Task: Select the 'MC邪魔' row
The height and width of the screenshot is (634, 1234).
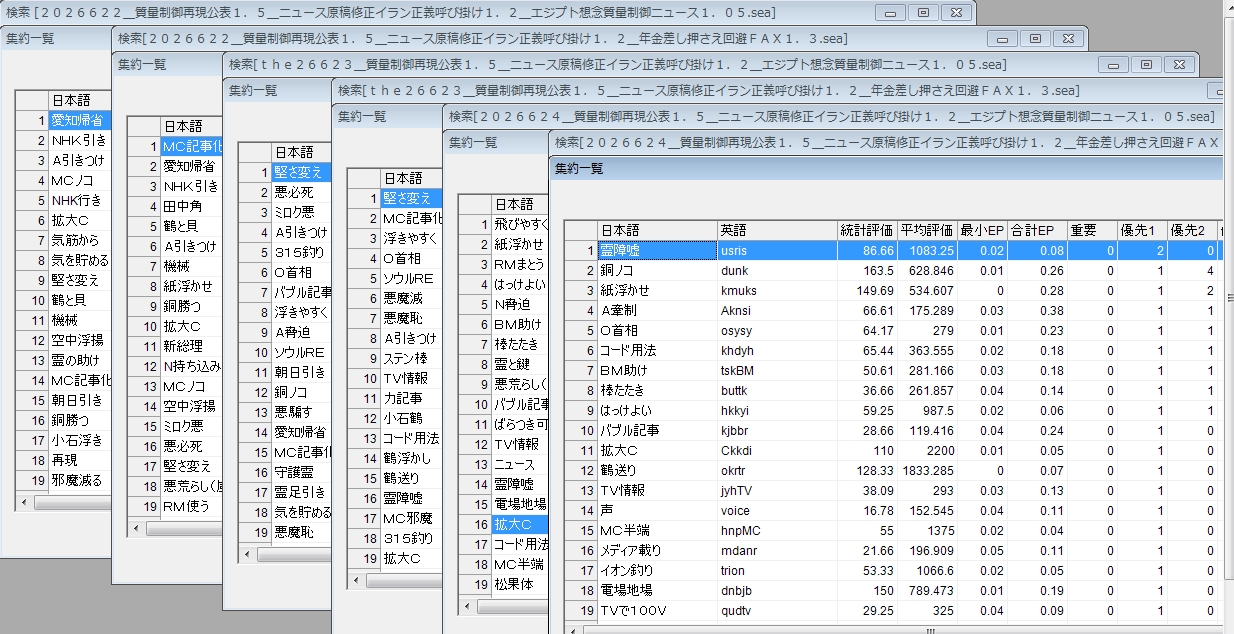Action: (x=411, y=518)
